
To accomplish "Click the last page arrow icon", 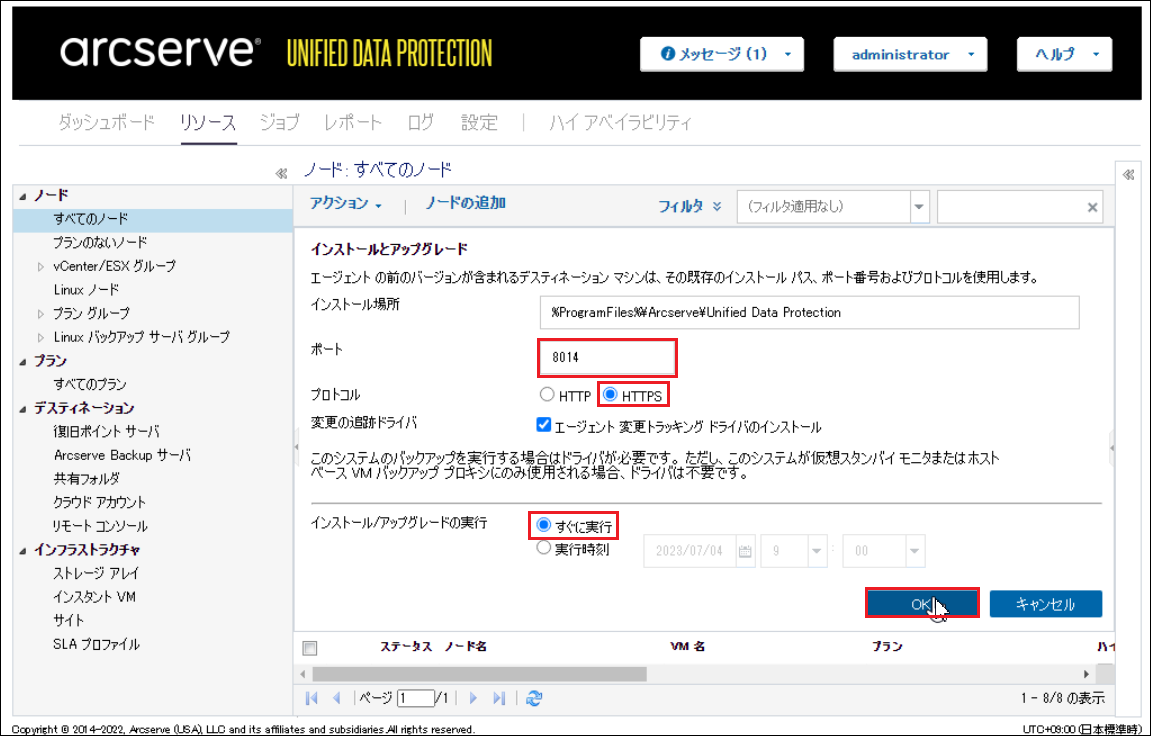I will coord(499,698).
